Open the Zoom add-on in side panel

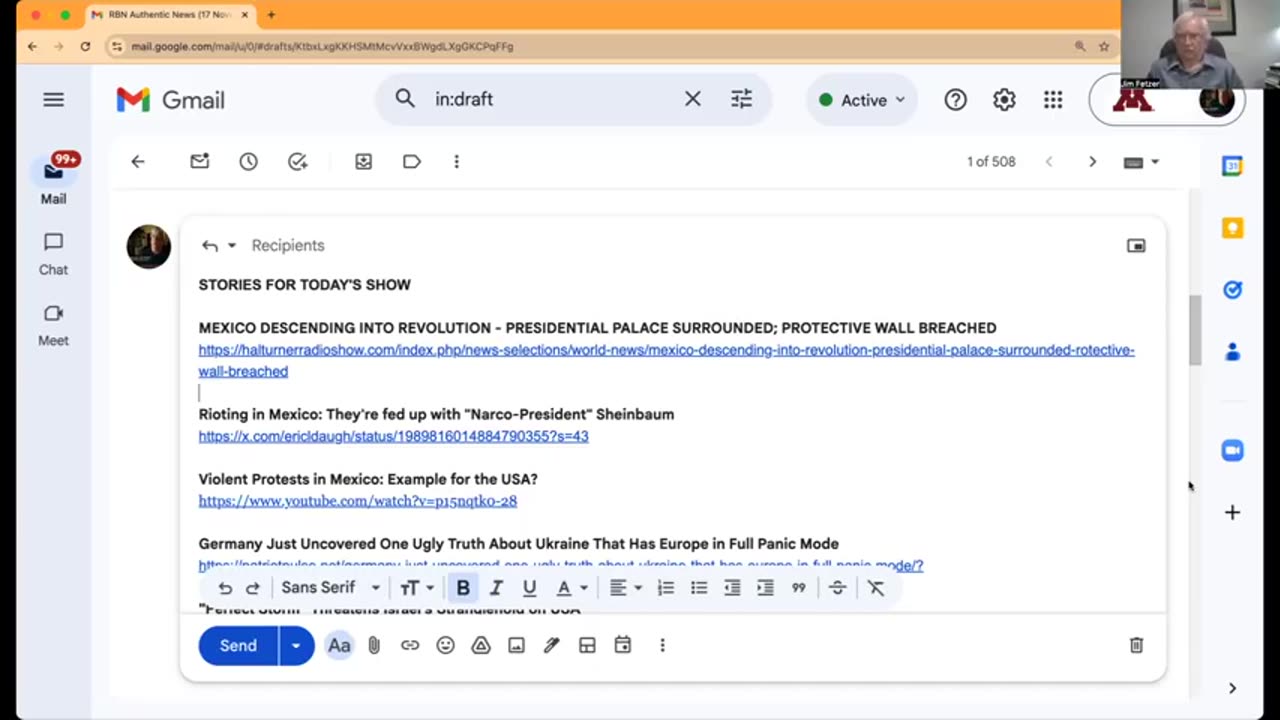1232,451
